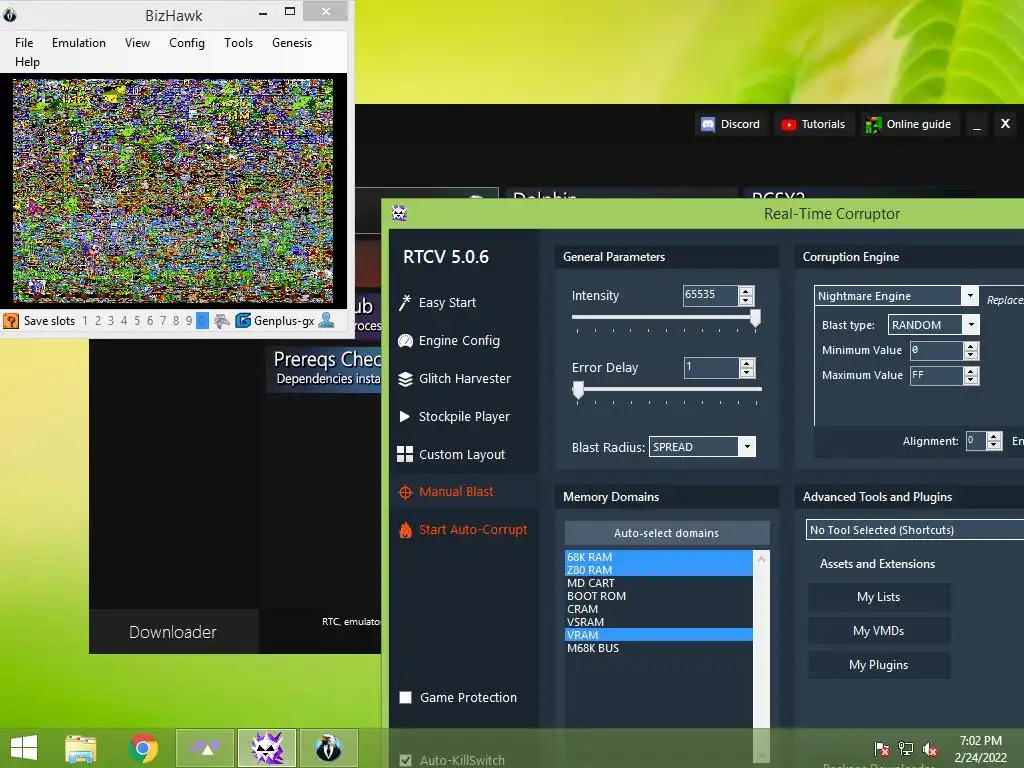
Task: Click the YouTube Tutorials icon in launcher
Action: click(x=788, y=124)
